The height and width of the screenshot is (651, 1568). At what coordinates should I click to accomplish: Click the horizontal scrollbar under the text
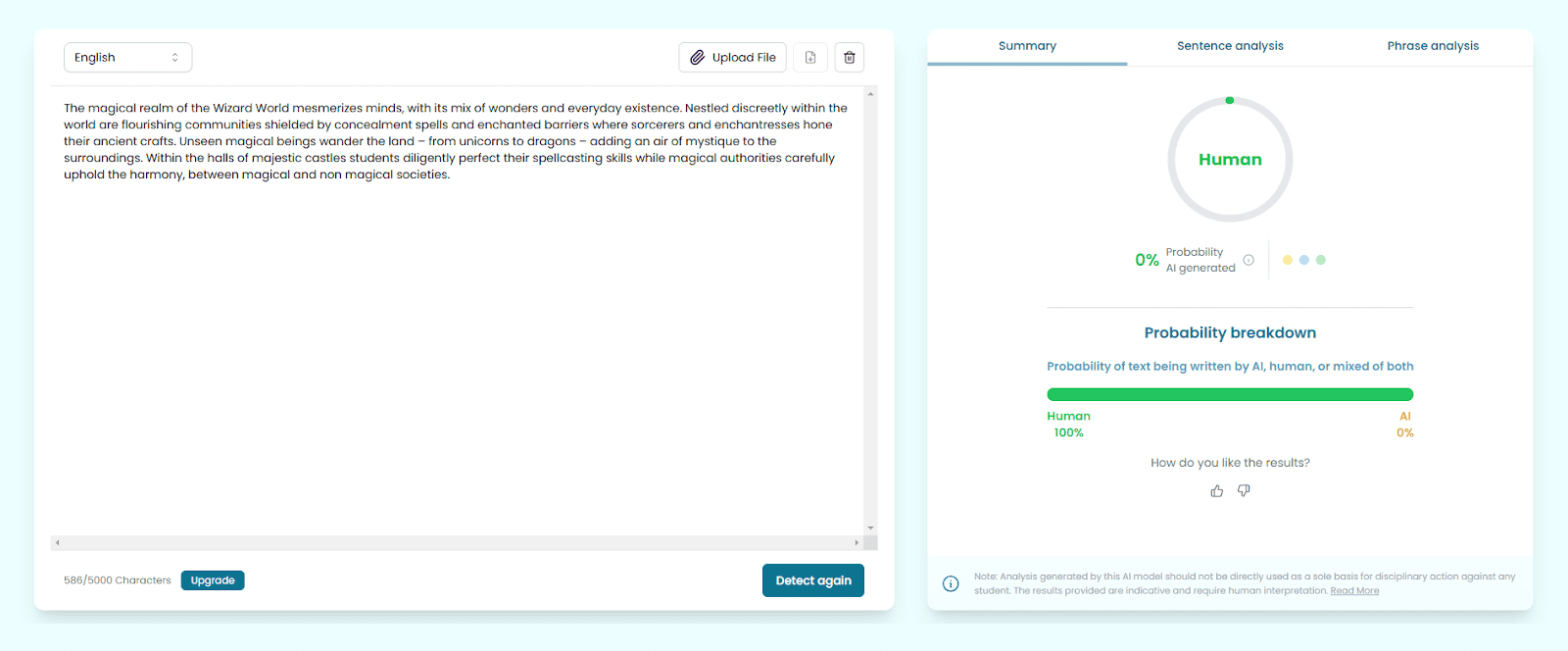point(457,542)
